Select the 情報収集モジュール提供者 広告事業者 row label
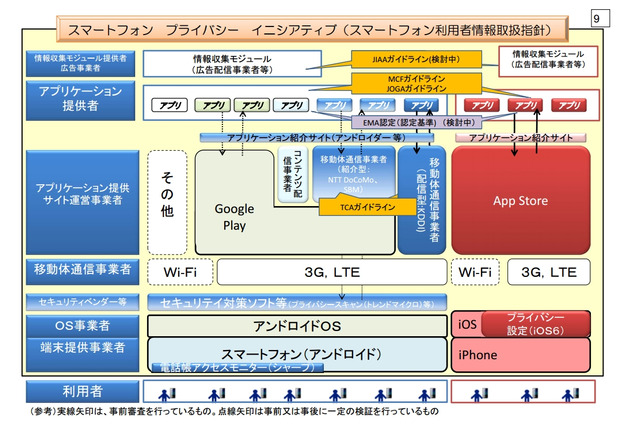Screen dimensions: 640x426 tap(80, 63)
